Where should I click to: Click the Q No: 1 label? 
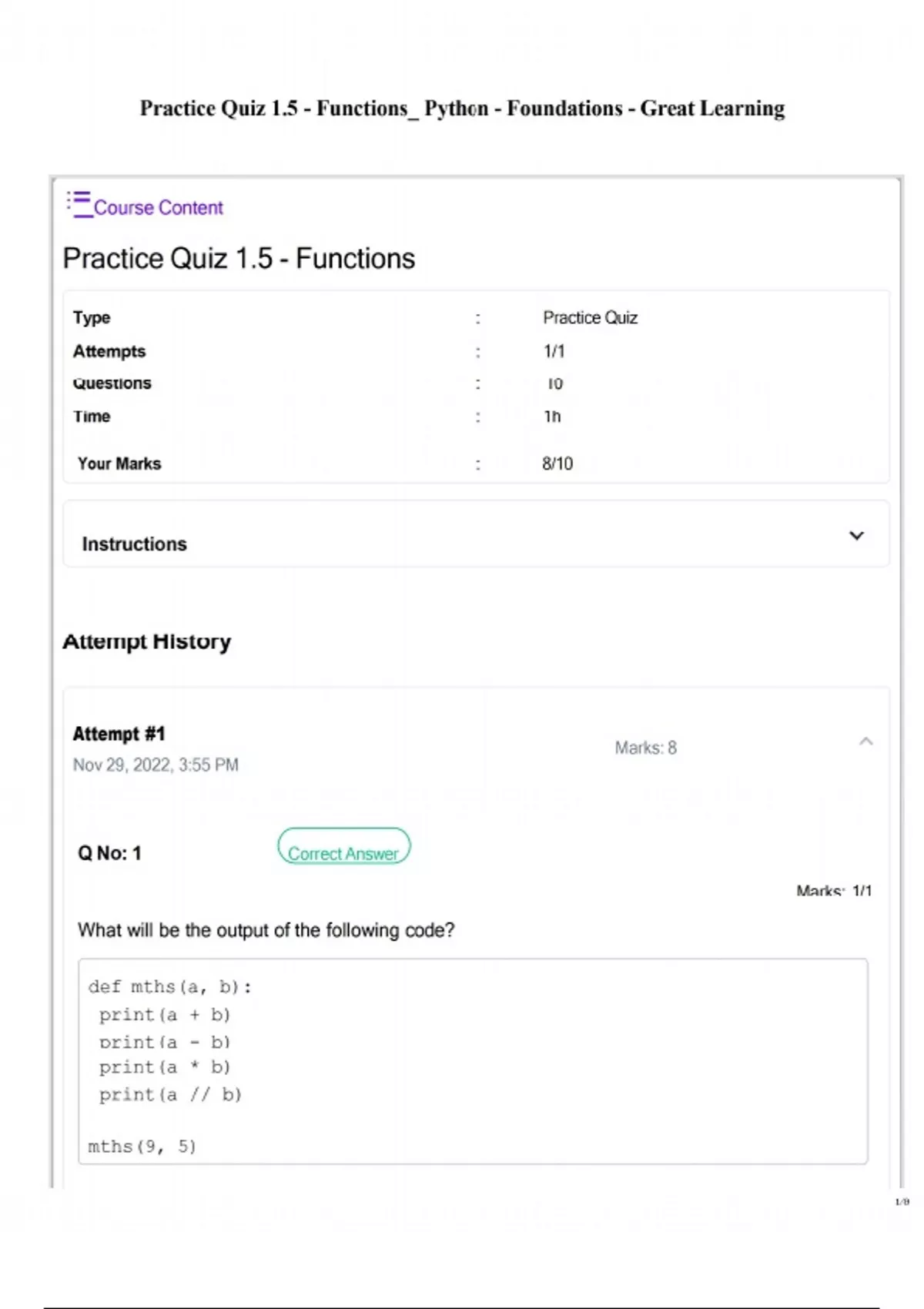point(109,853)
